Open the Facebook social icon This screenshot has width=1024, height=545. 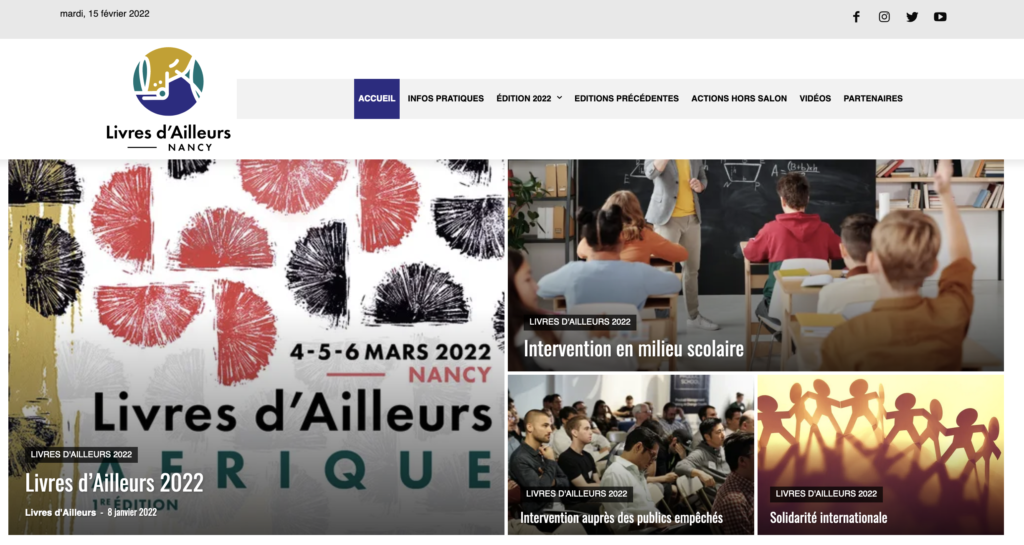click(x=856, y=17)
